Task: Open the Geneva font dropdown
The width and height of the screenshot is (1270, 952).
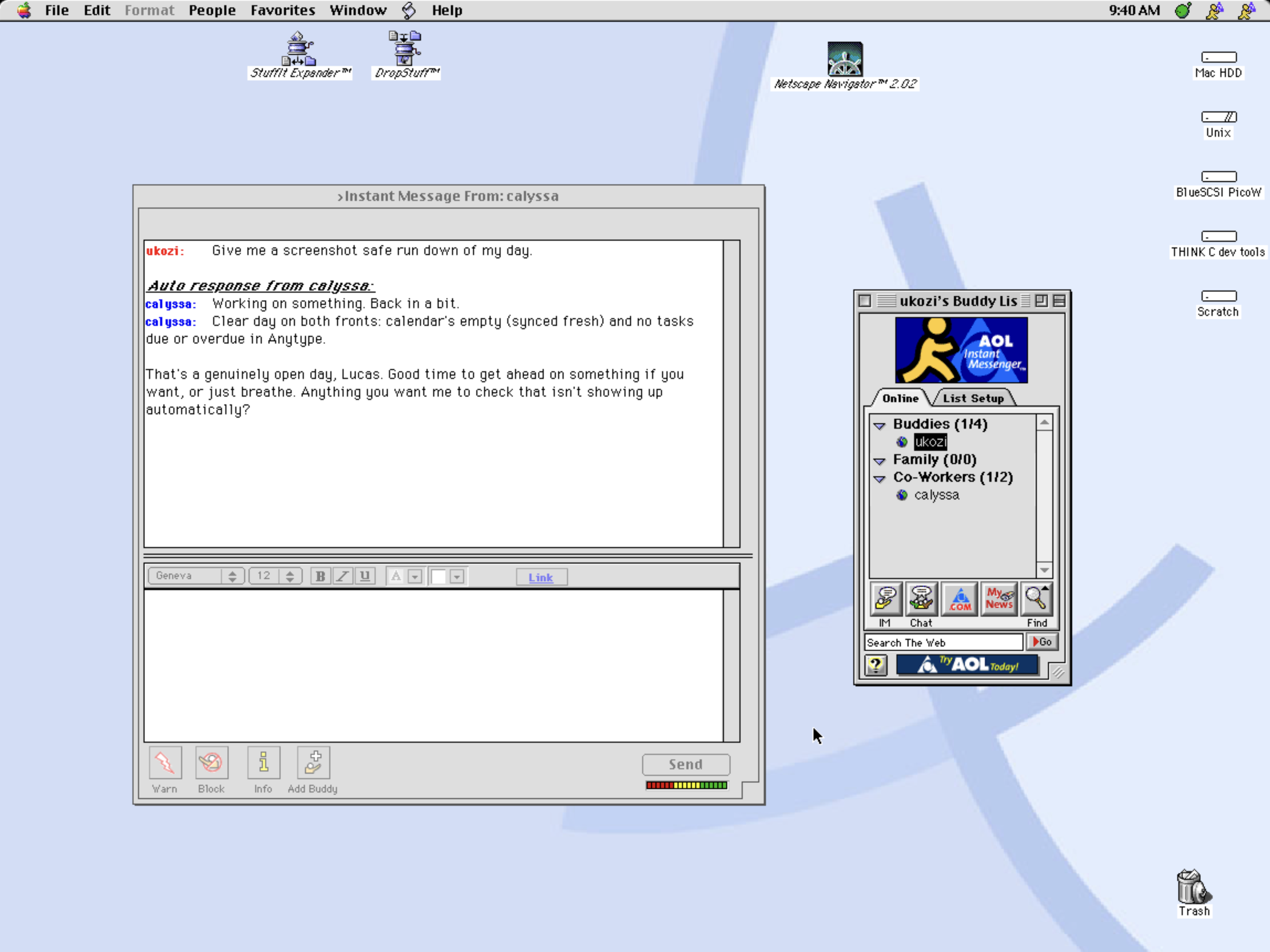Action: pos(196,576)
